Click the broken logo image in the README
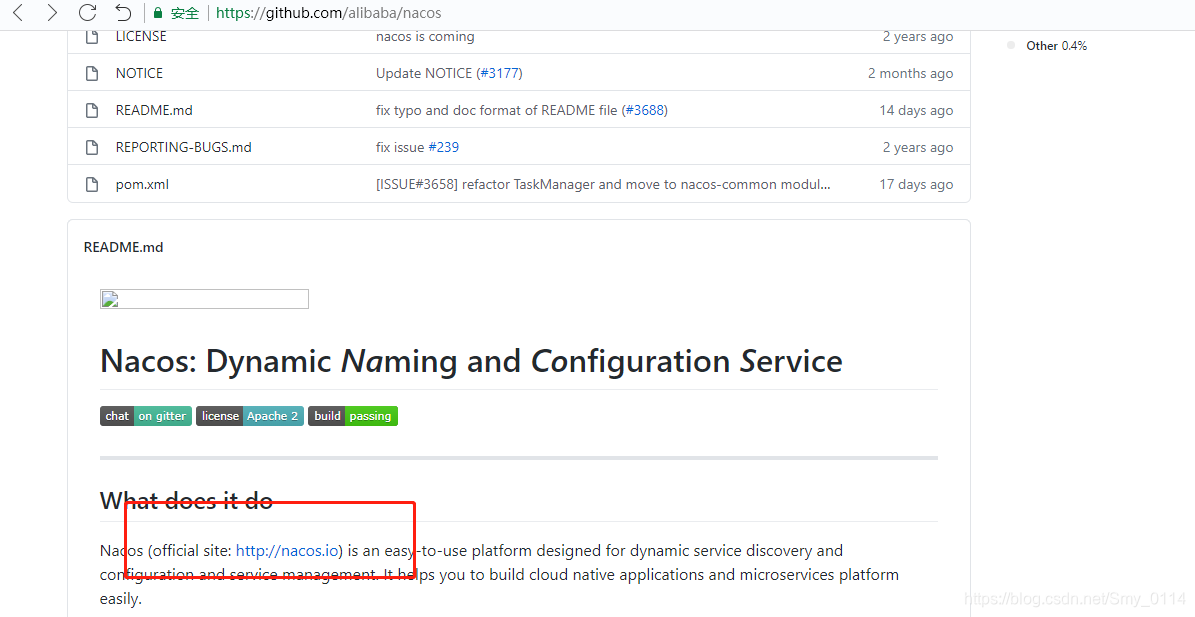This screenshot has width=1195, height=617. (204, 299)
